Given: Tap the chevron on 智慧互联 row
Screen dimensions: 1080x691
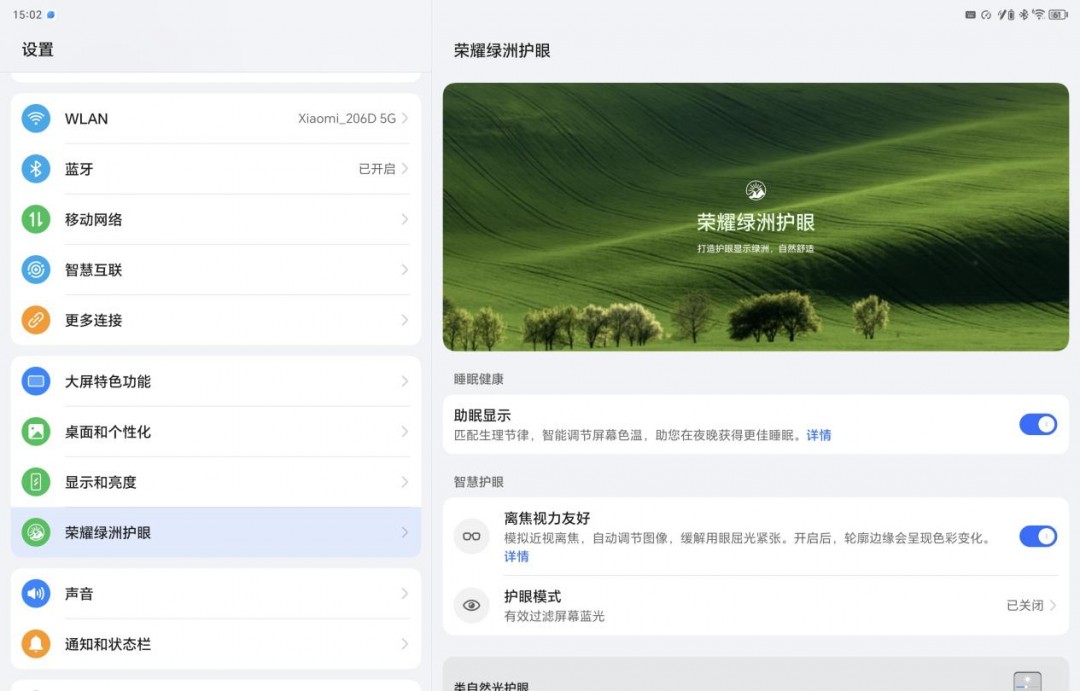Looking at the screenshot, I should tap(405, 269).
